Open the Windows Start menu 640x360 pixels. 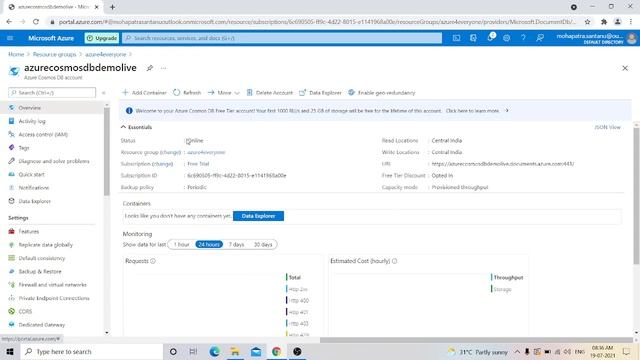tap(10, 351)
